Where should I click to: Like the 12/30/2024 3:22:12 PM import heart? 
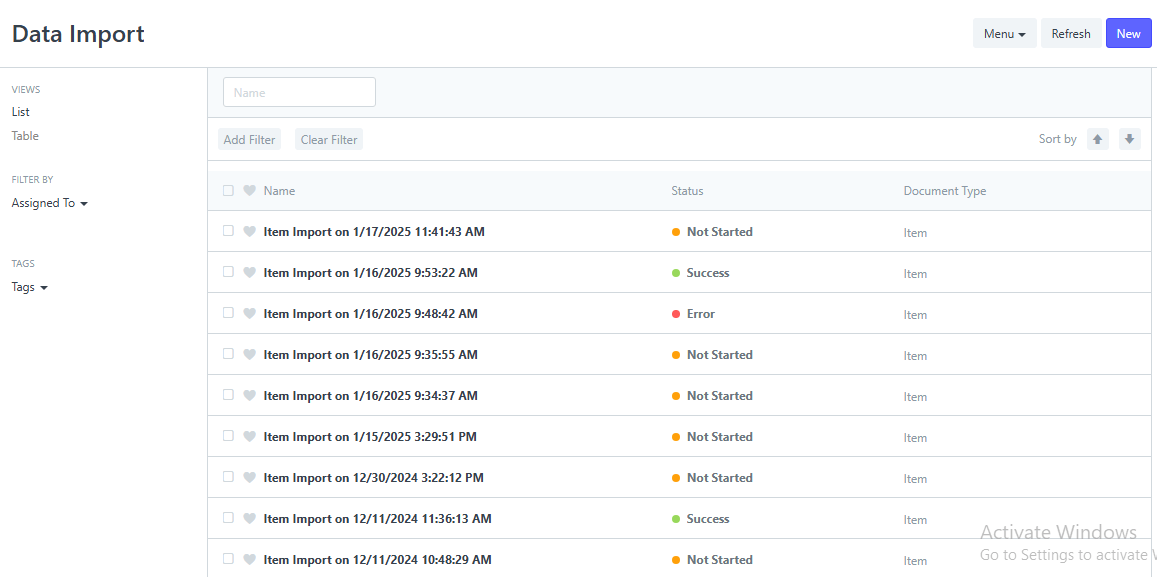click(249, 478)
